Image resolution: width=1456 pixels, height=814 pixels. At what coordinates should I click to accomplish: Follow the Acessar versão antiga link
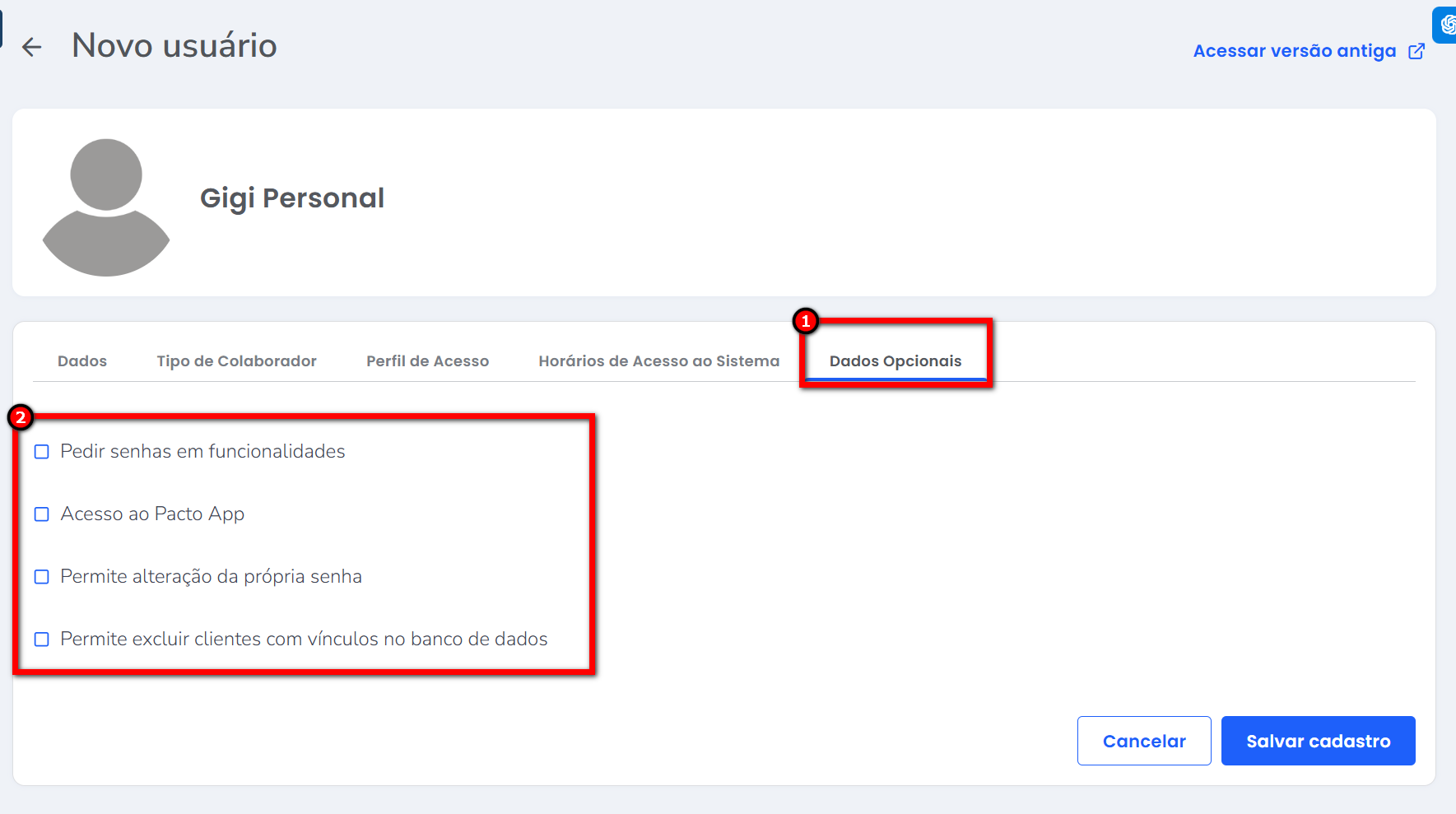pyautogui.click(x=1294, y=51)
